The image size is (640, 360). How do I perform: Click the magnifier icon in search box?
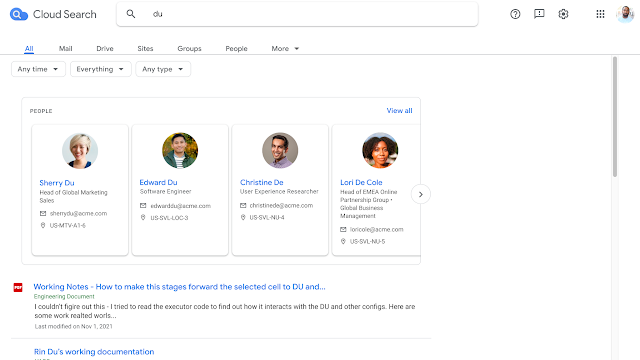coord(131,14)
